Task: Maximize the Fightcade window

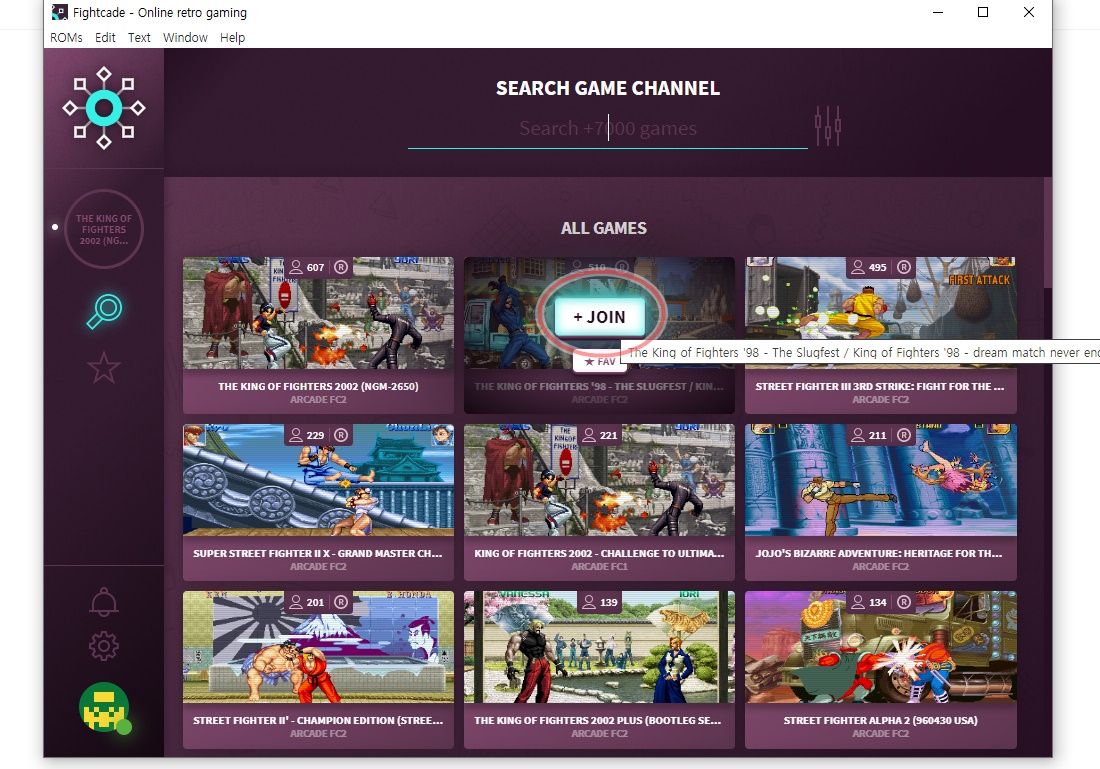Action: pos(983,12)
